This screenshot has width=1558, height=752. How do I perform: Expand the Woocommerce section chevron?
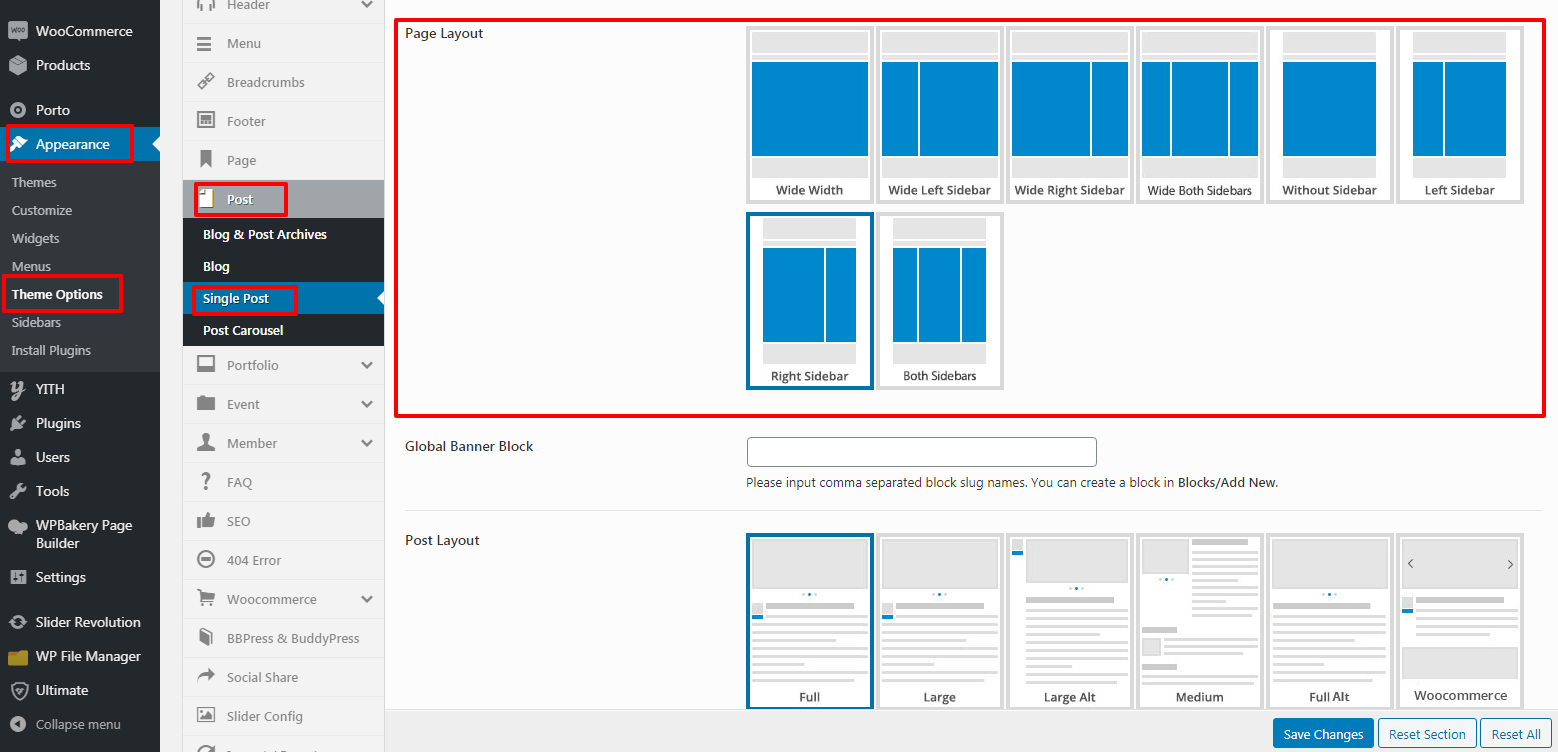(x=367, y=600)
